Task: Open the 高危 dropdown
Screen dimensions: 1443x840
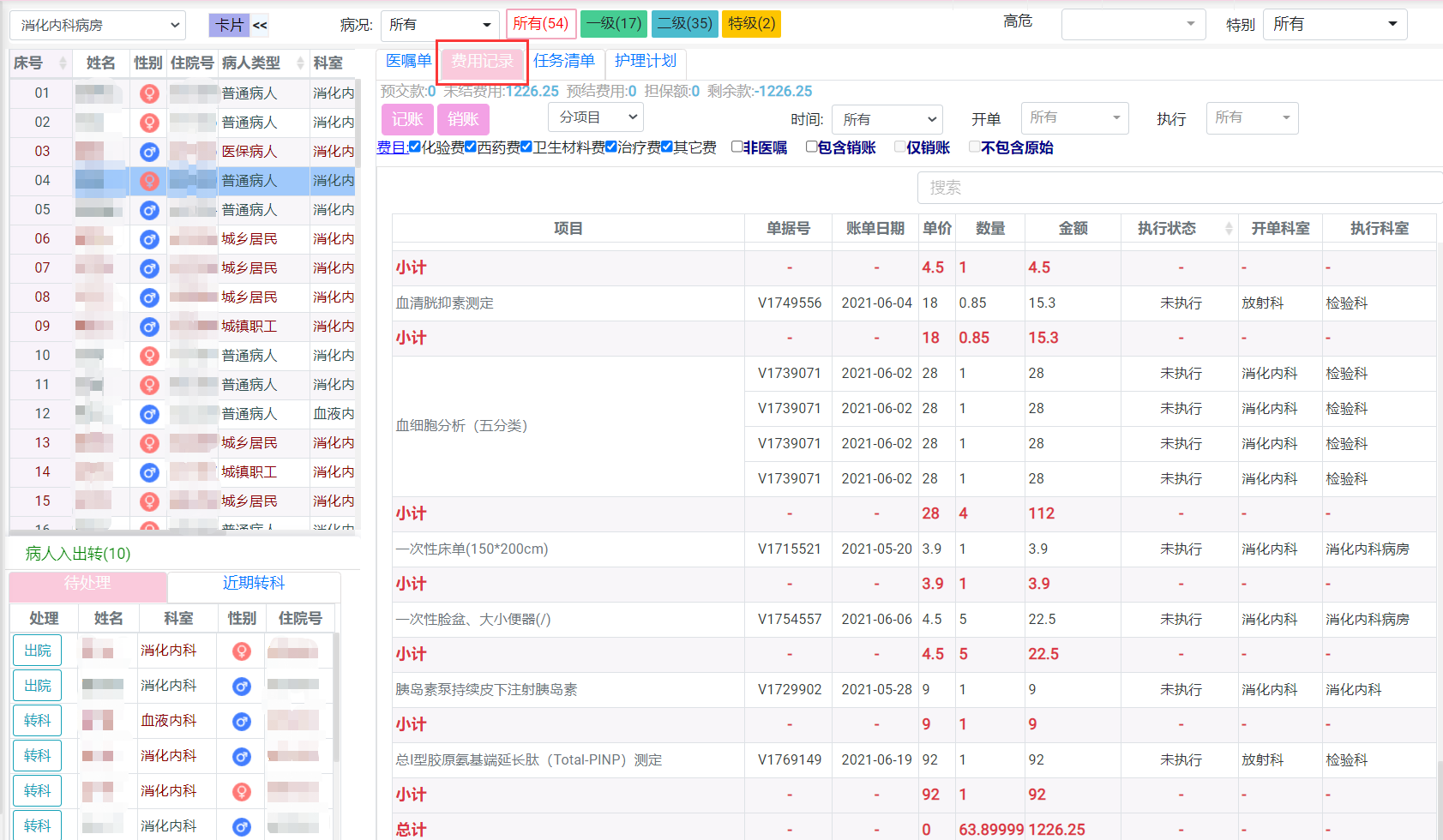Action: (x=1133, y=23)
